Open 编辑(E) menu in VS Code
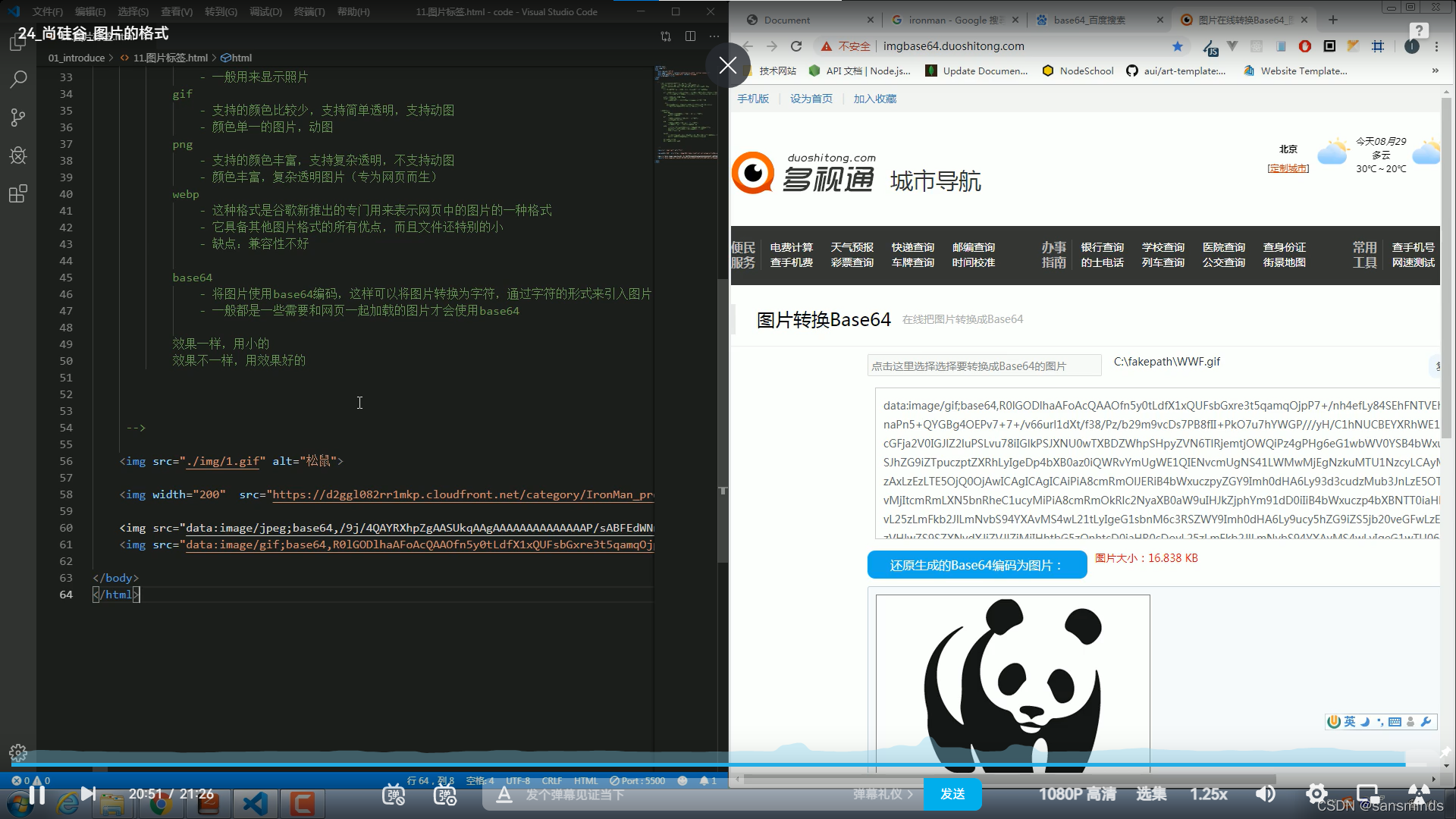 pyautogui.click(x=90, y=11)
